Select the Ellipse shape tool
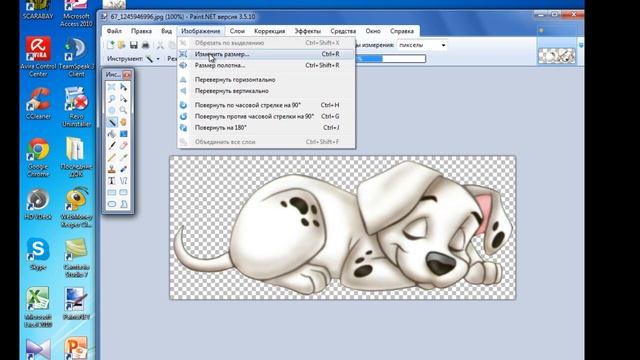The image size is (640, 360). tap(111, 204)
